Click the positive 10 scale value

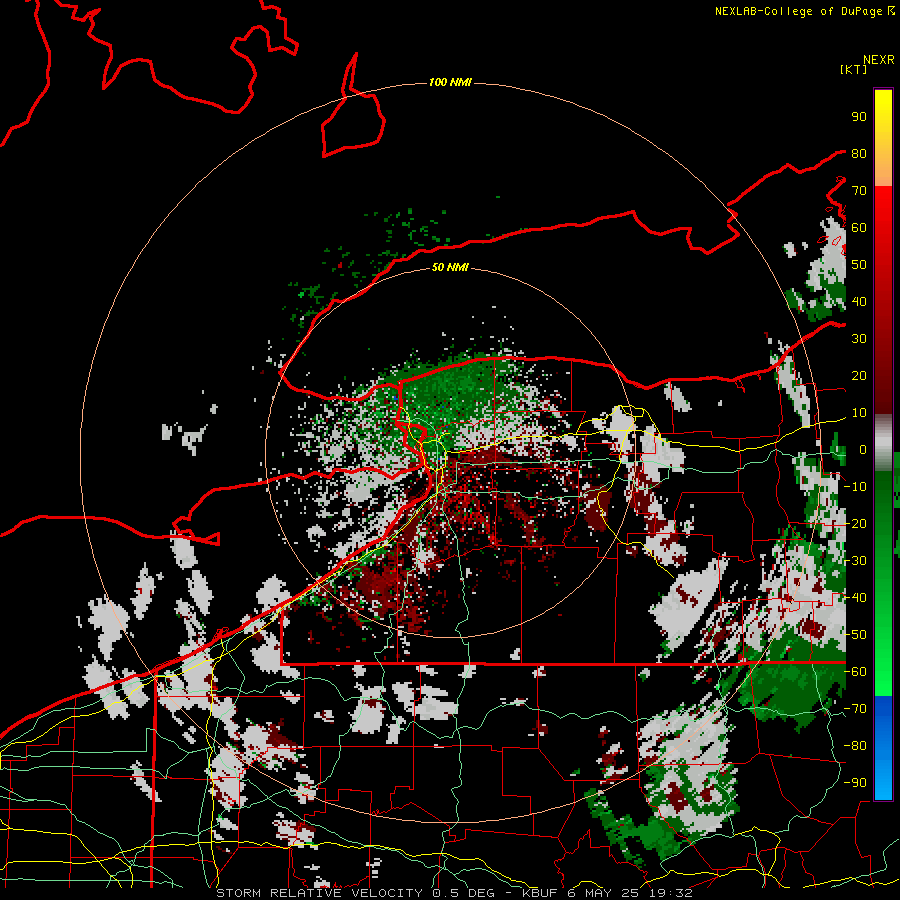click(859, 413)
